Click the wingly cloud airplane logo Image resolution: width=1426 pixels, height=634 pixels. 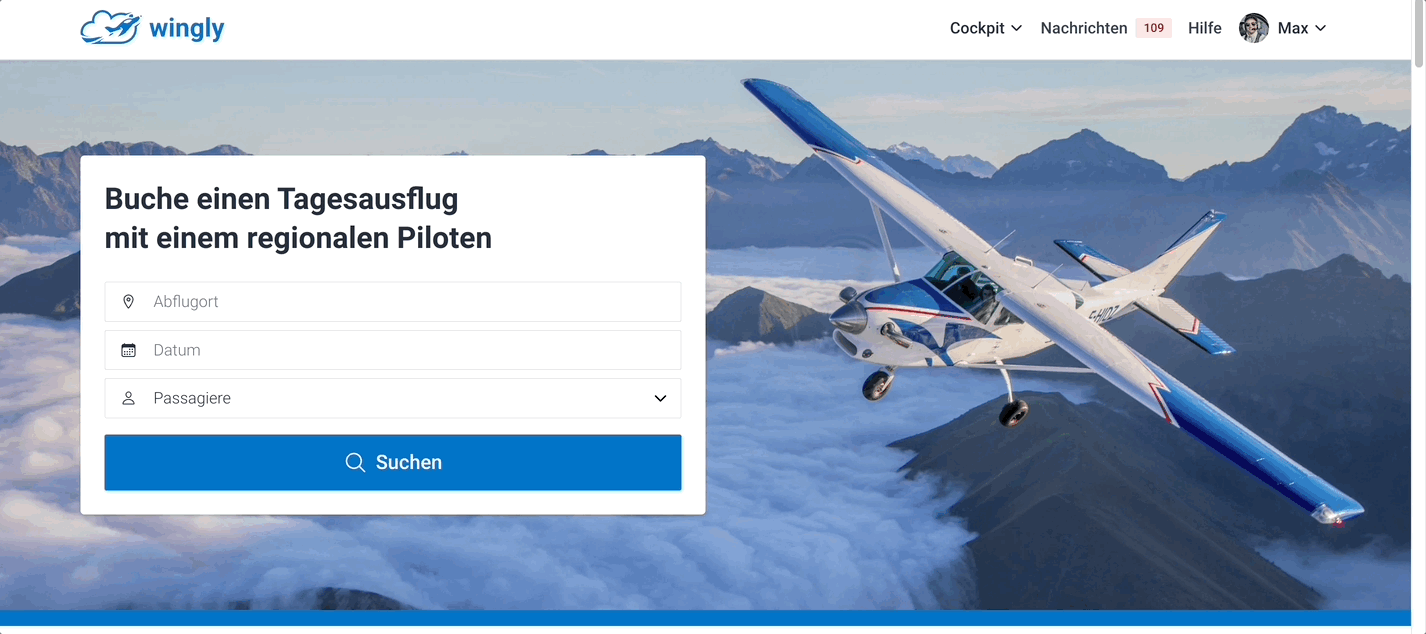point(111,28)
